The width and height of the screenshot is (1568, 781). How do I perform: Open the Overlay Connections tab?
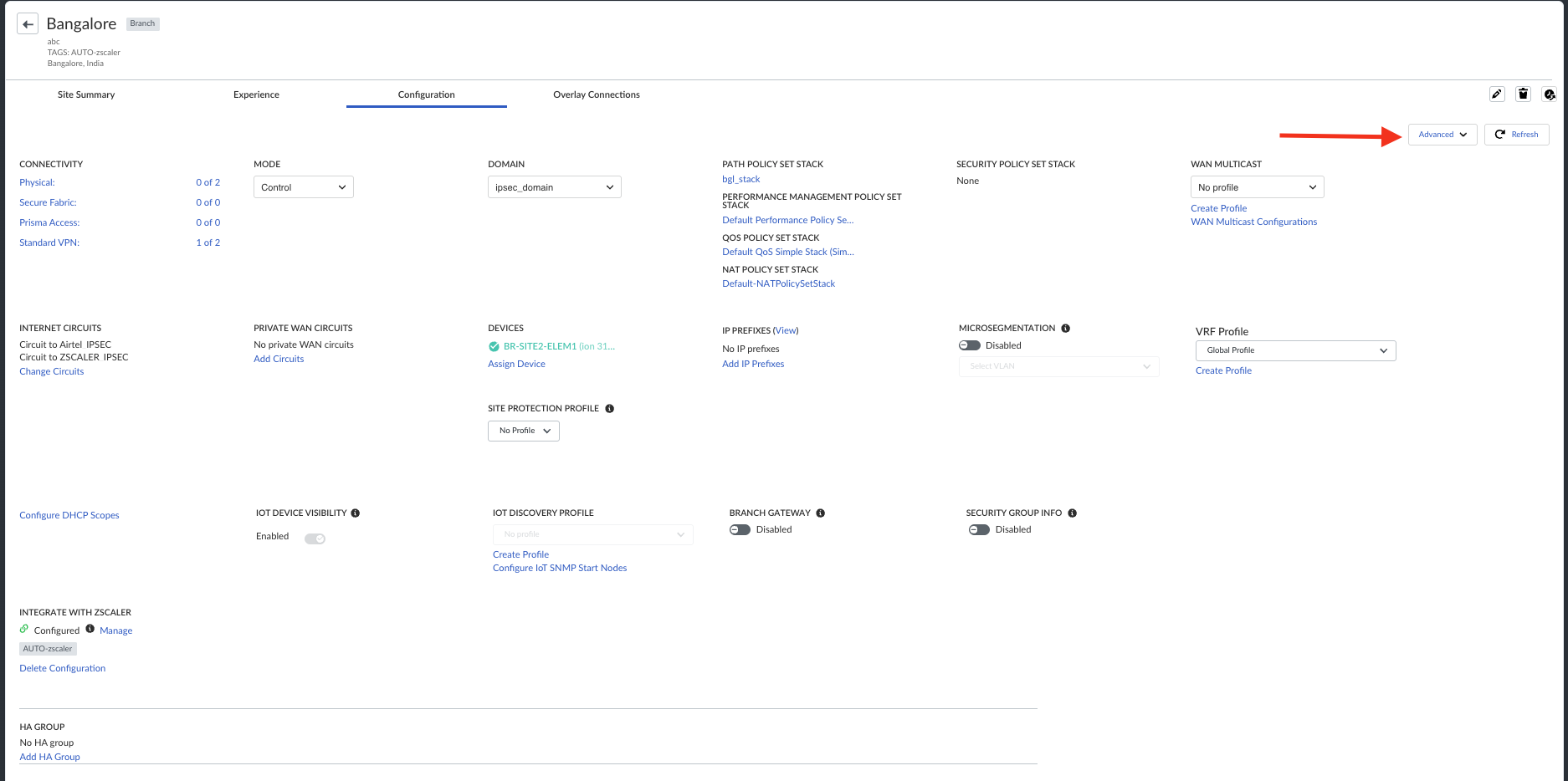point(597,94)
